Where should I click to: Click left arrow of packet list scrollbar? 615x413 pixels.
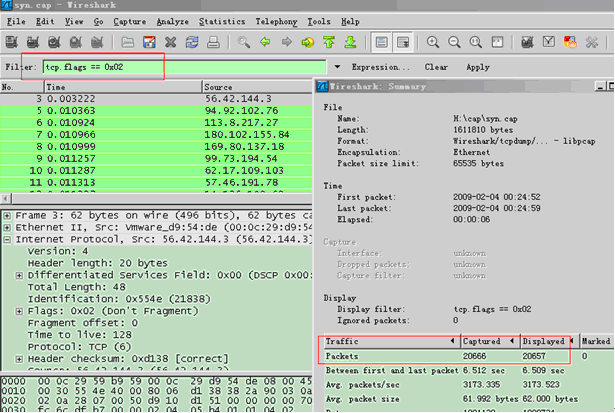click(5, 198)
